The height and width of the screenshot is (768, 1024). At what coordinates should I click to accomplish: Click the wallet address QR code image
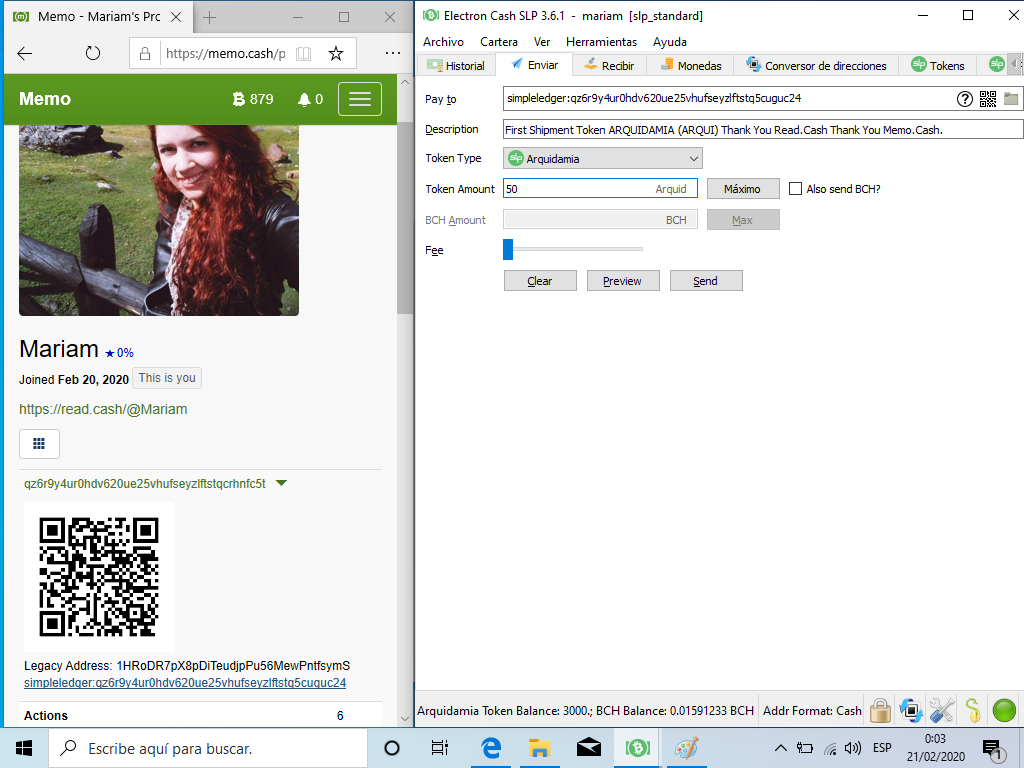tap(99, 577)
